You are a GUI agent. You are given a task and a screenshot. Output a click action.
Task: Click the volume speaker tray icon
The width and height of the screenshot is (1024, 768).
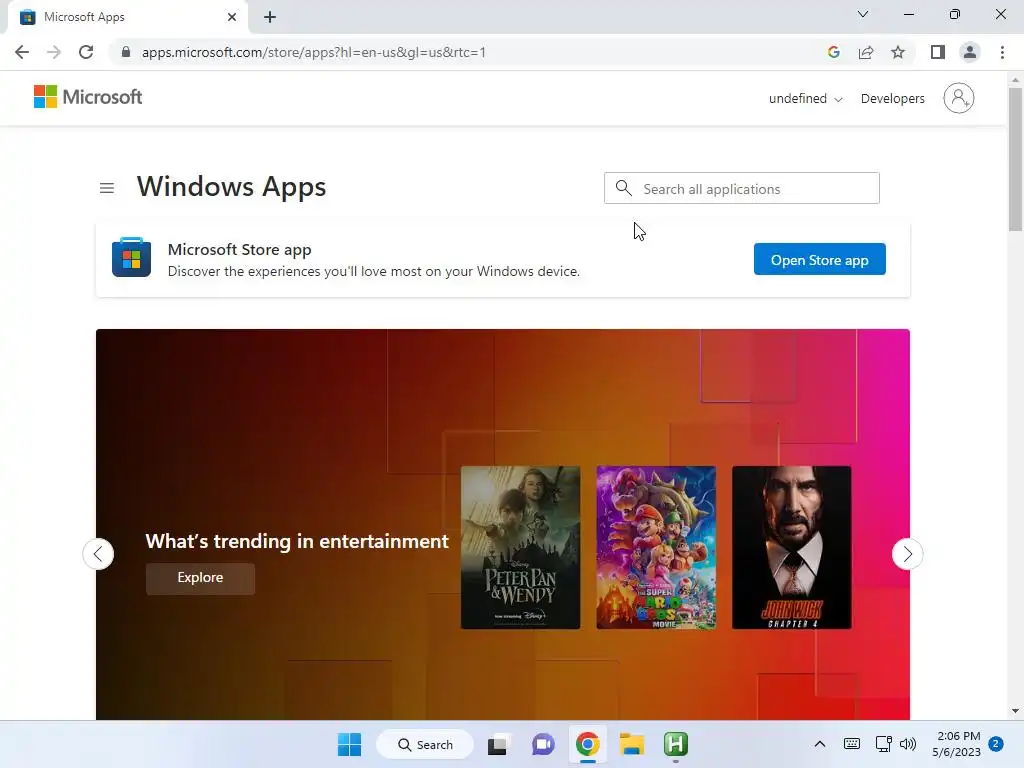(x=908, y=744)
